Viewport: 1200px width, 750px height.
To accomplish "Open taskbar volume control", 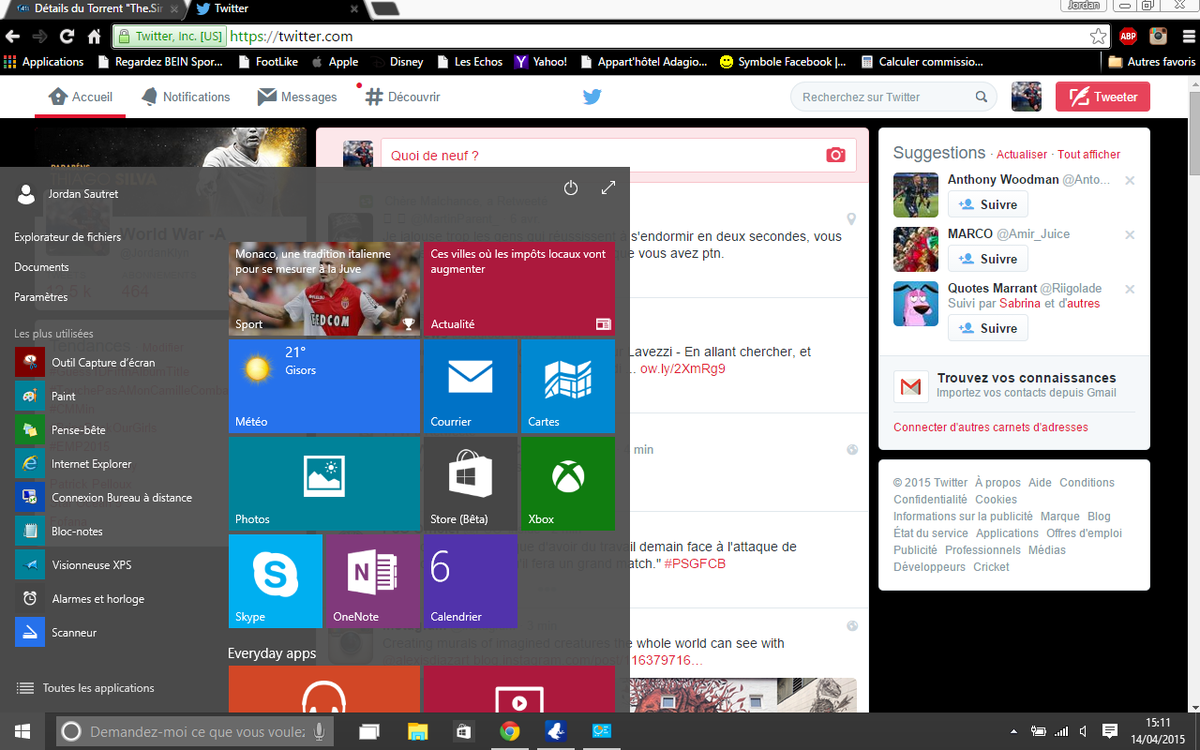I will (x=1083, y=732).
